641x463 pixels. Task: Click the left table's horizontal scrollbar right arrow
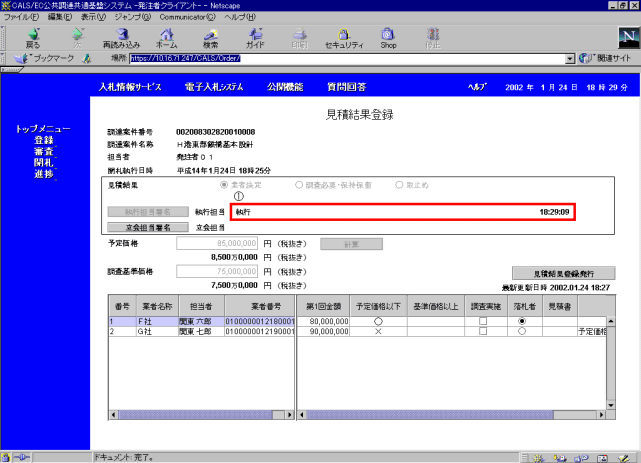tap(289, 415)
